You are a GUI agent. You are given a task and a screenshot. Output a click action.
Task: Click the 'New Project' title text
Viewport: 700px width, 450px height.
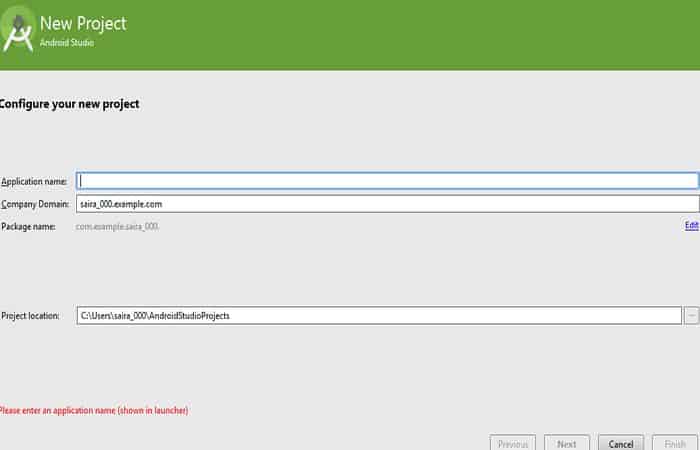pyautogui.click(x=83, y=24)
